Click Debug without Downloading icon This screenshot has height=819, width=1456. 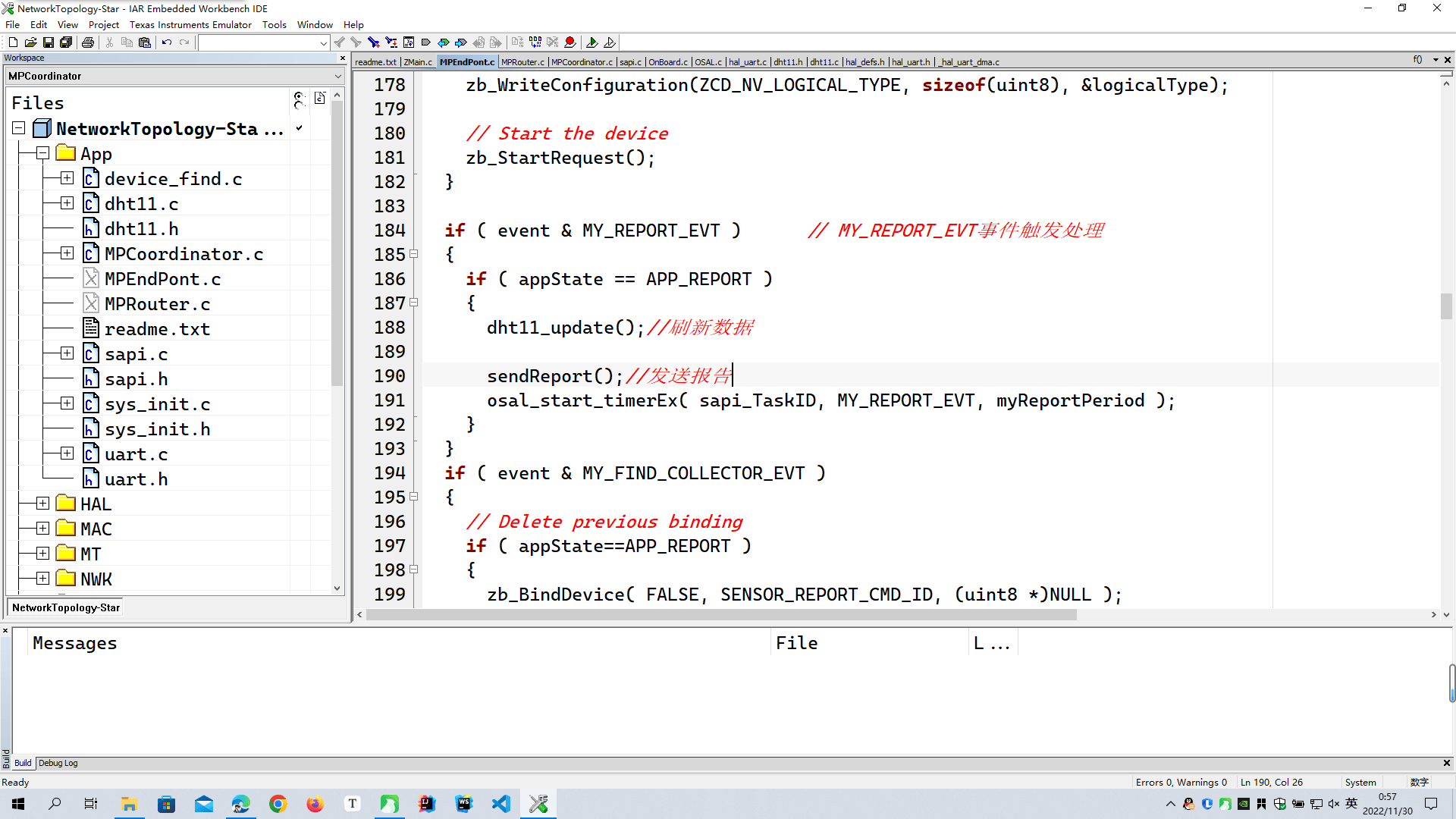tap(610, 42)
